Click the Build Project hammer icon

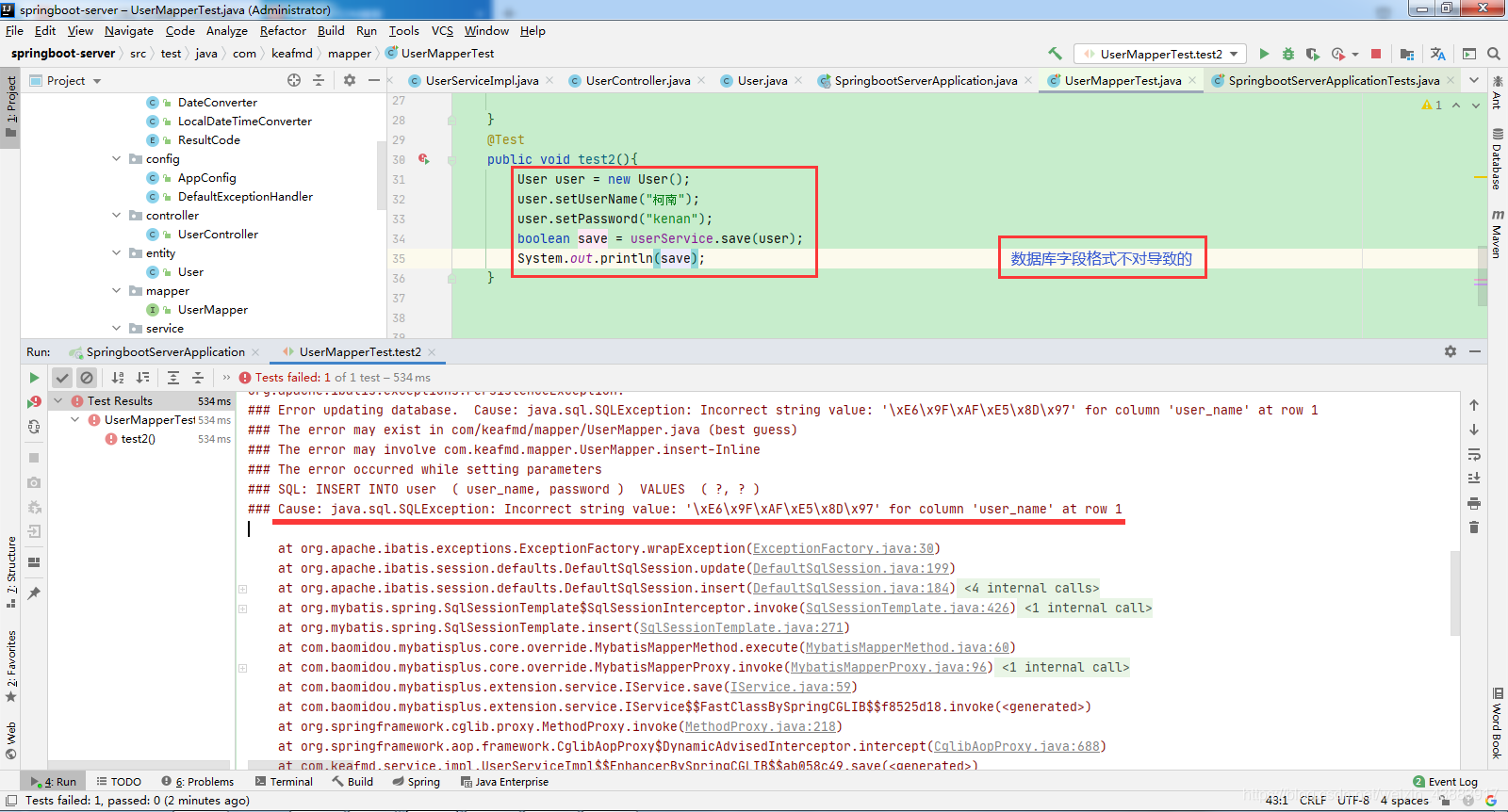[1056, 54]
